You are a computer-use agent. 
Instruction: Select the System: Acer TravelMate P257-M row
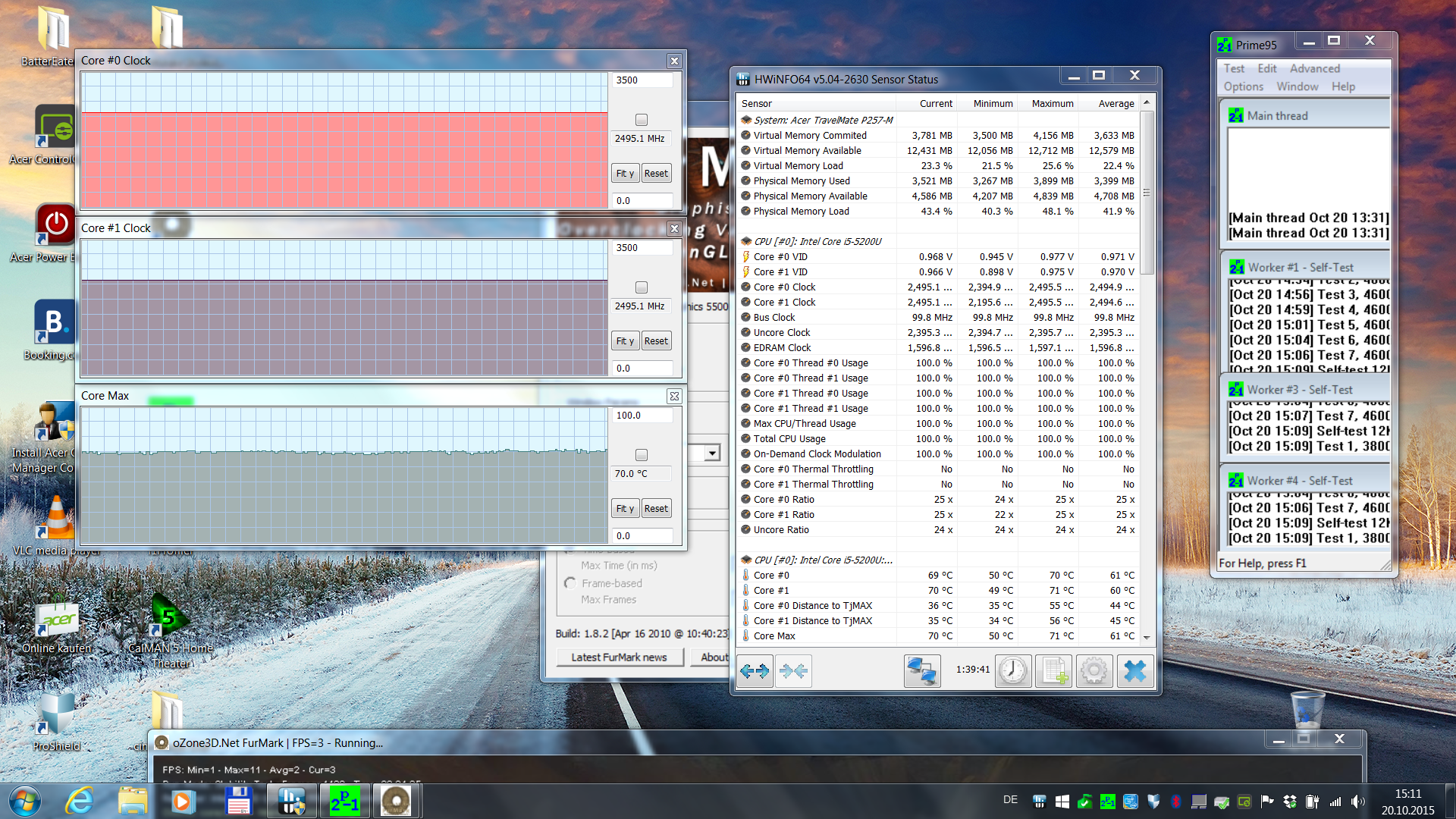click(938, 120)
